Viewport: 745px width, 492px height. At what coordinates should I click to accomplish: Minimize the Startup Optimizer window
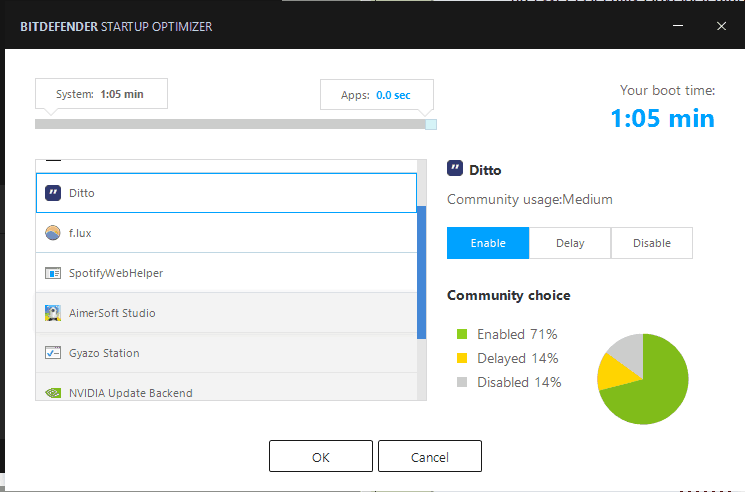coord(678,26)
